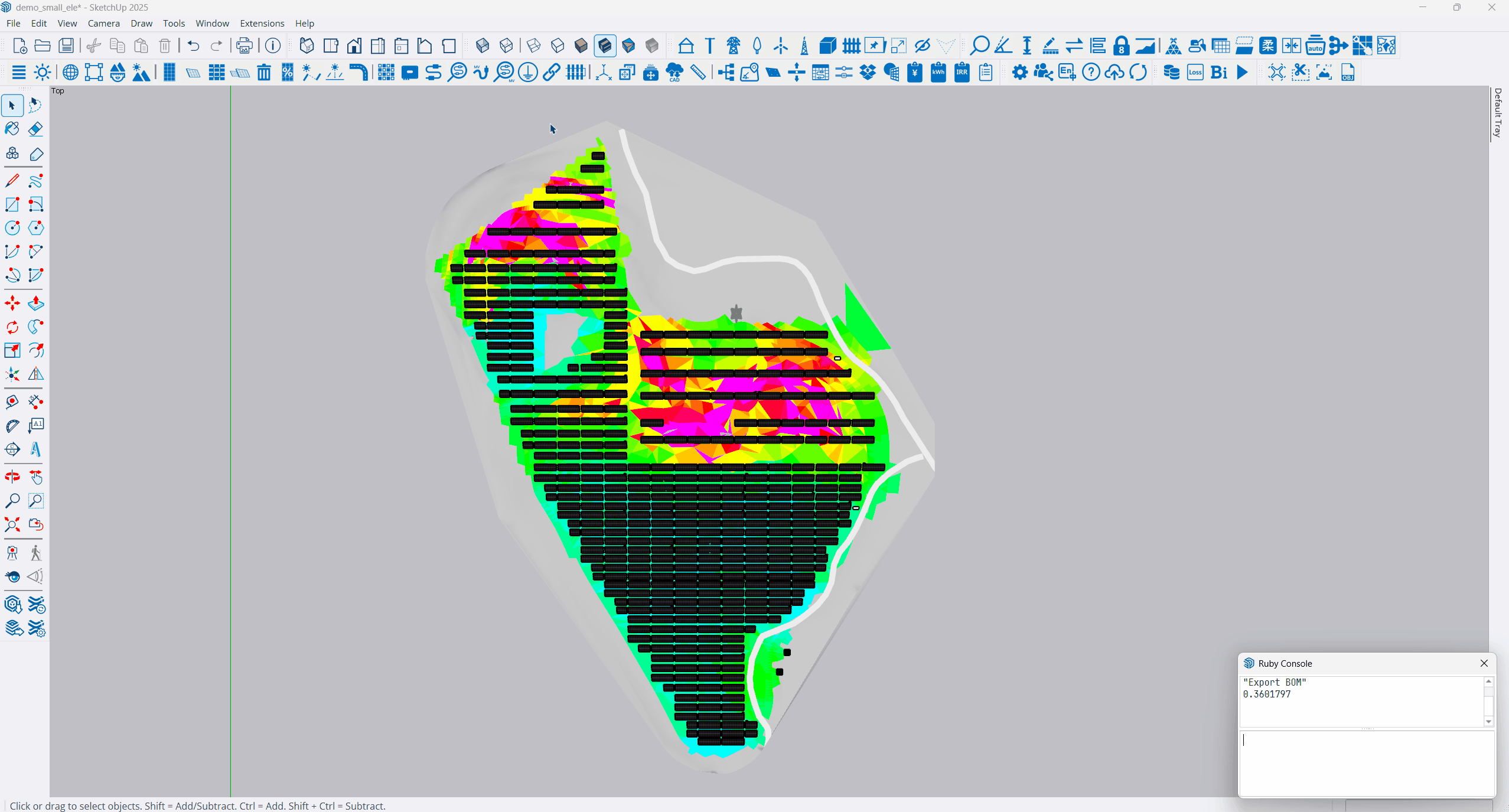
Task: Click the wind turbine icon
Action: click(780, 45)
